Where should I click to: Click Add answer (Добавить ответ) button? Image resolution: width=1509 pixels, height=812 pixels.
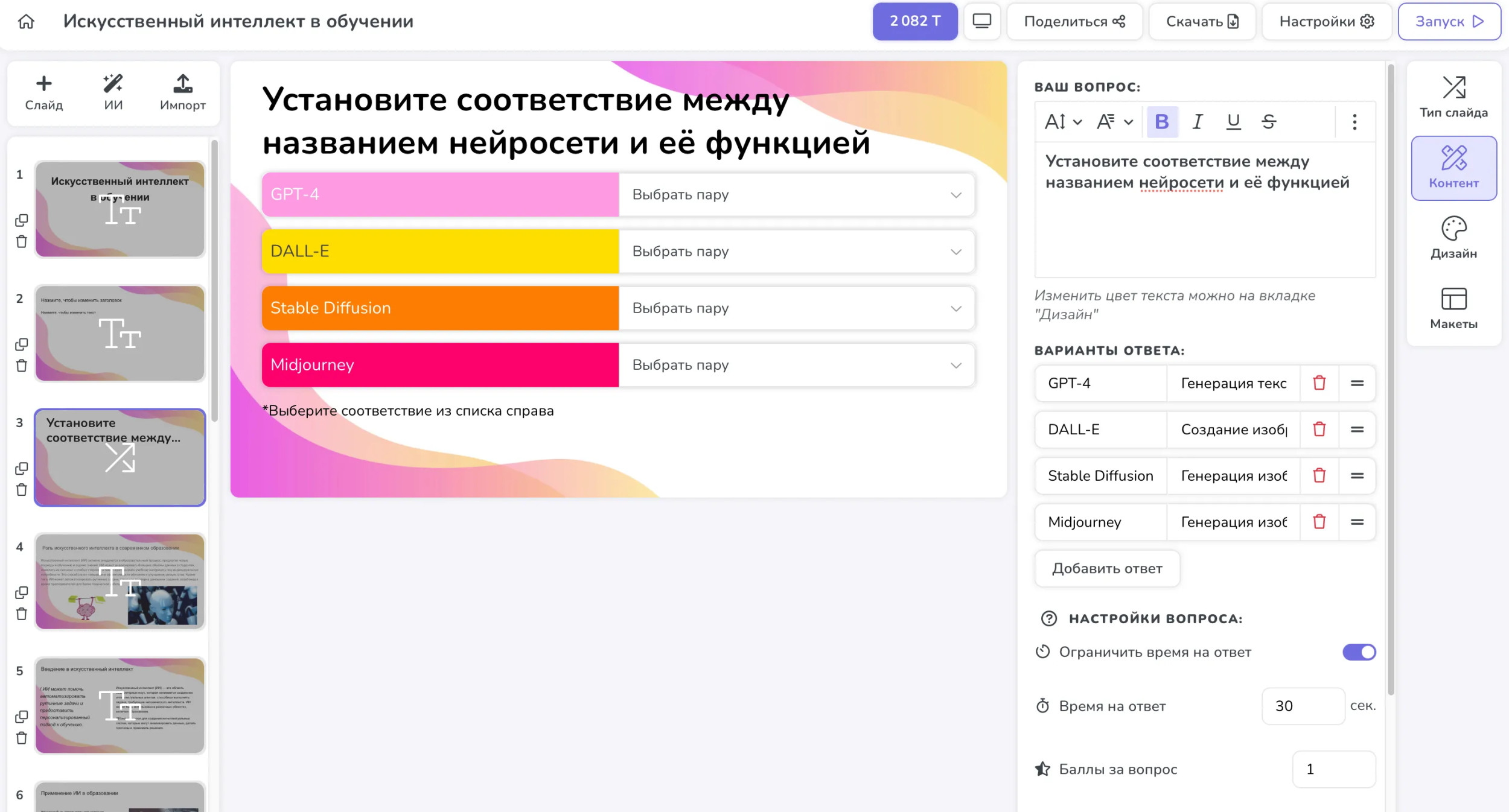(x=1106, y=568)
